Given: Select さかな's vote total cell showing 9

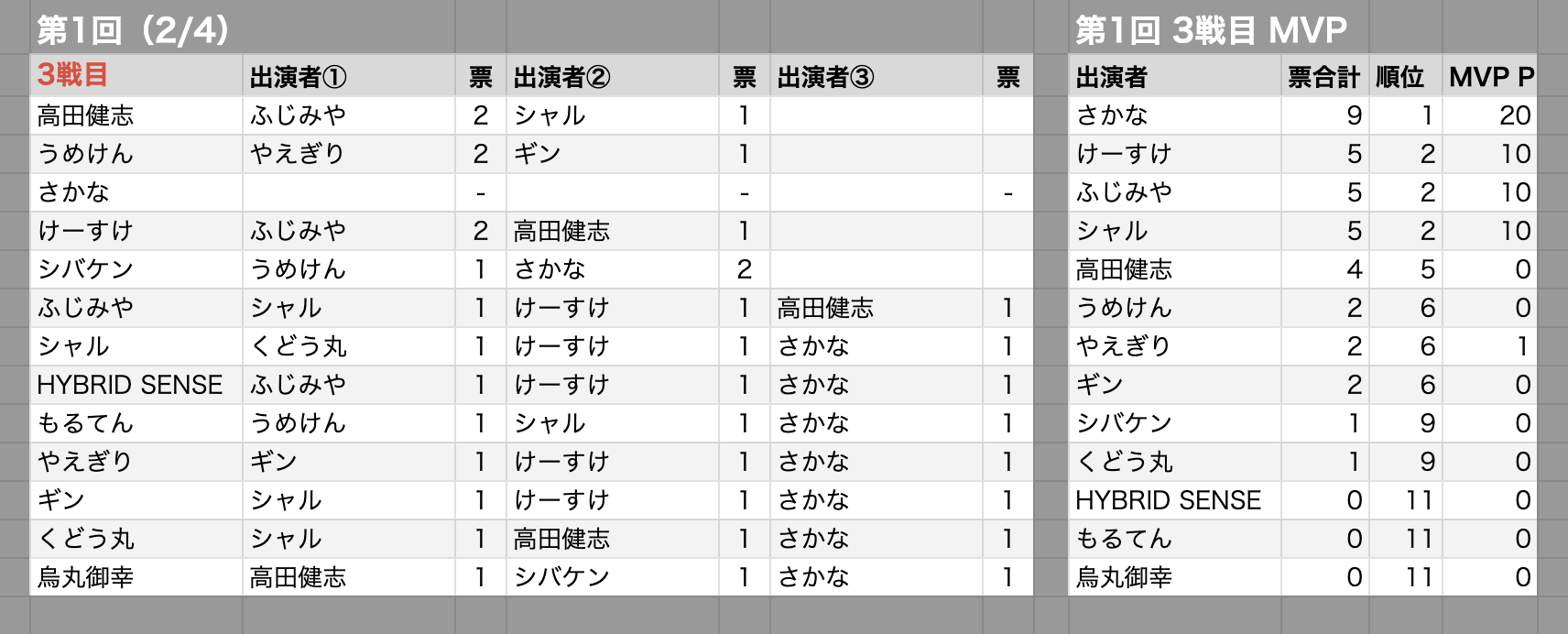Looking at the screenshot, I should pos(1324,115).
